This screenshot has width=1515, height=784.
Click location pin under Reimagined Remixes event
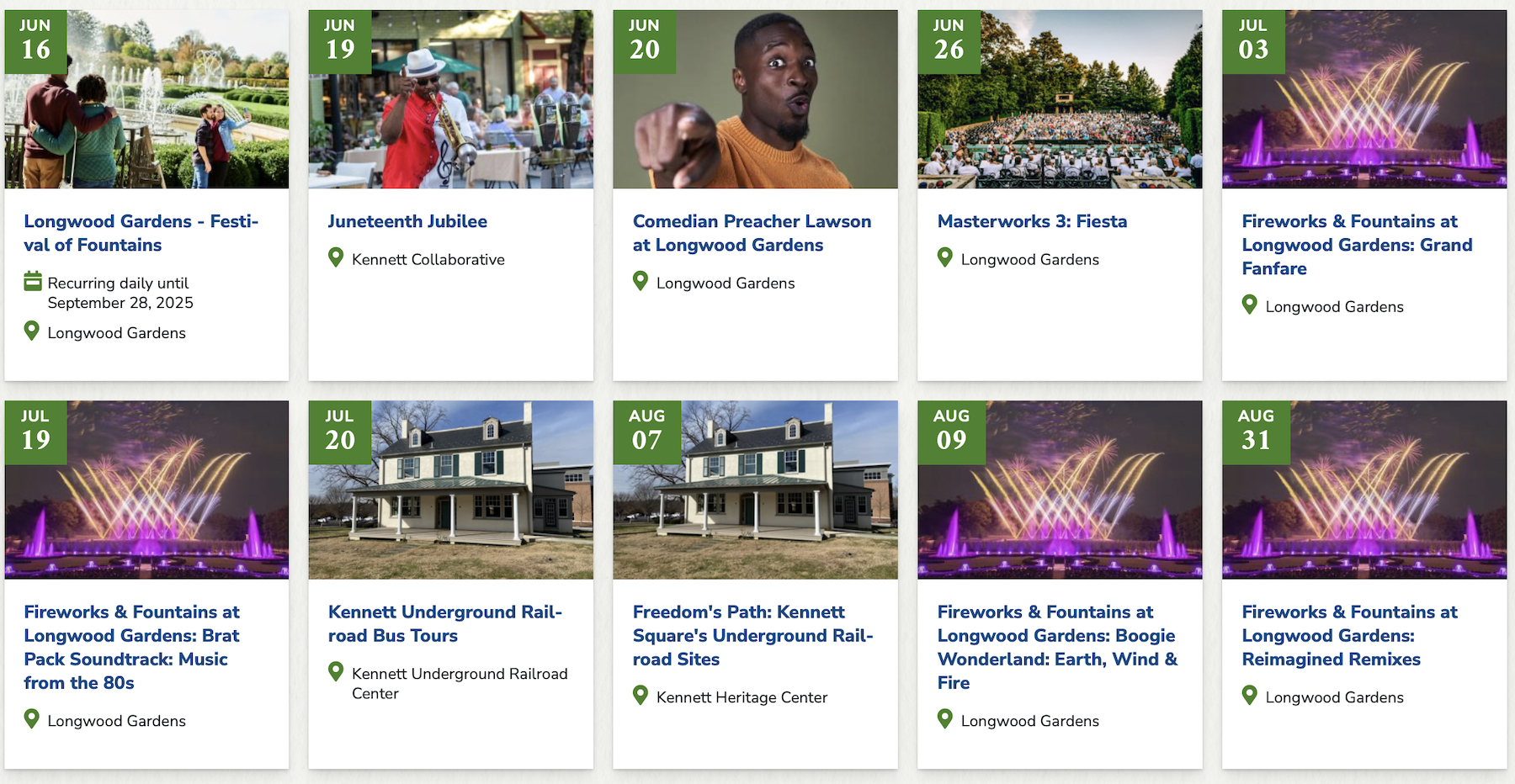click(x=1250, y=695)
